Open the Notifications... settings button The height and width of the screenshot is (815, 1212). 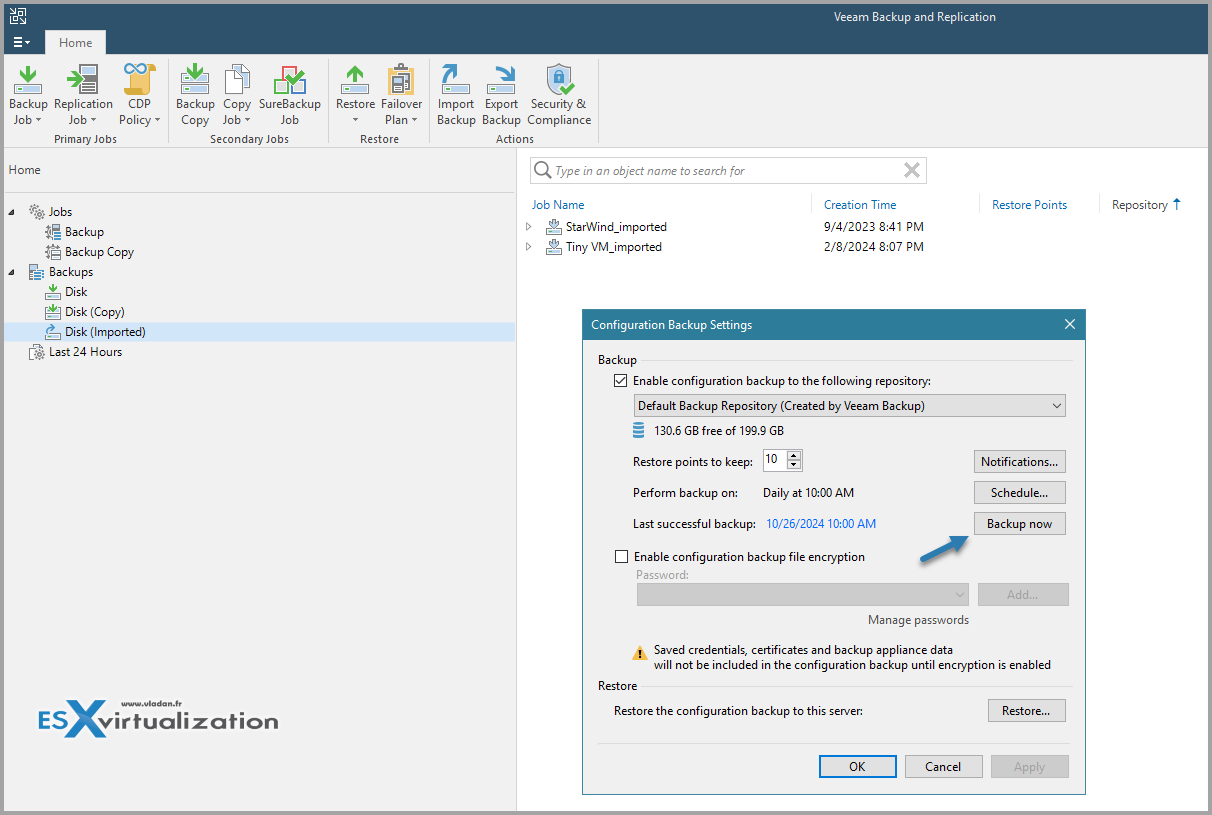[x=1019, y=462]
